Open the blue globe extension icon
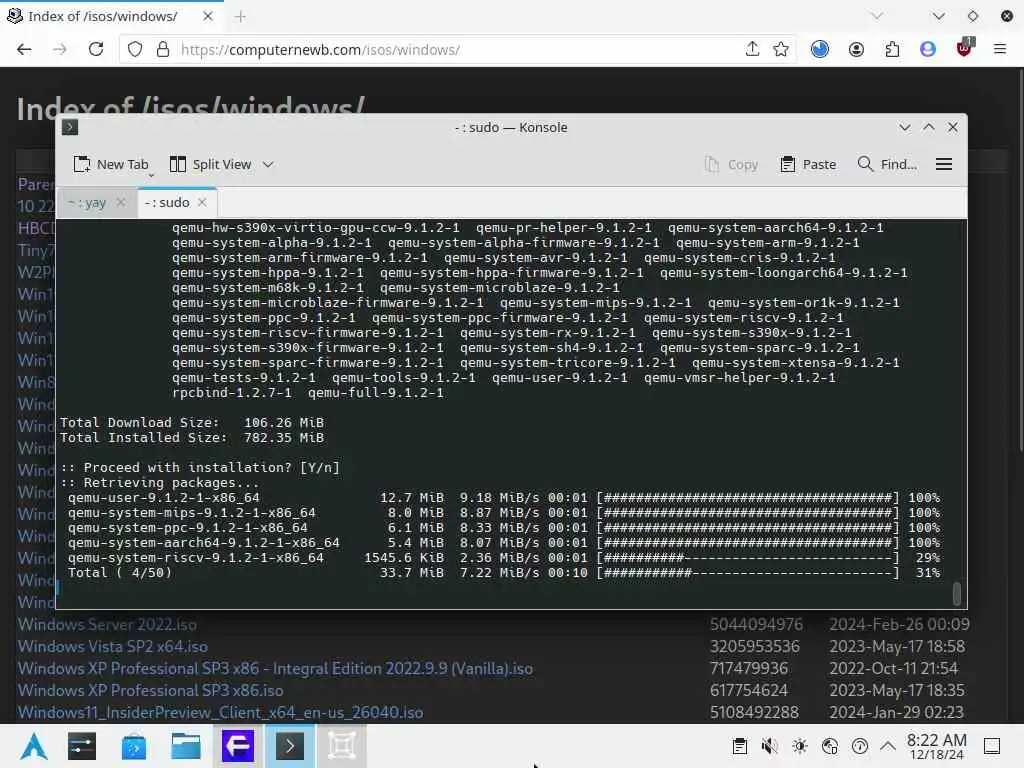The width and height of the screenshot is (1024, 768). point(820,50)
